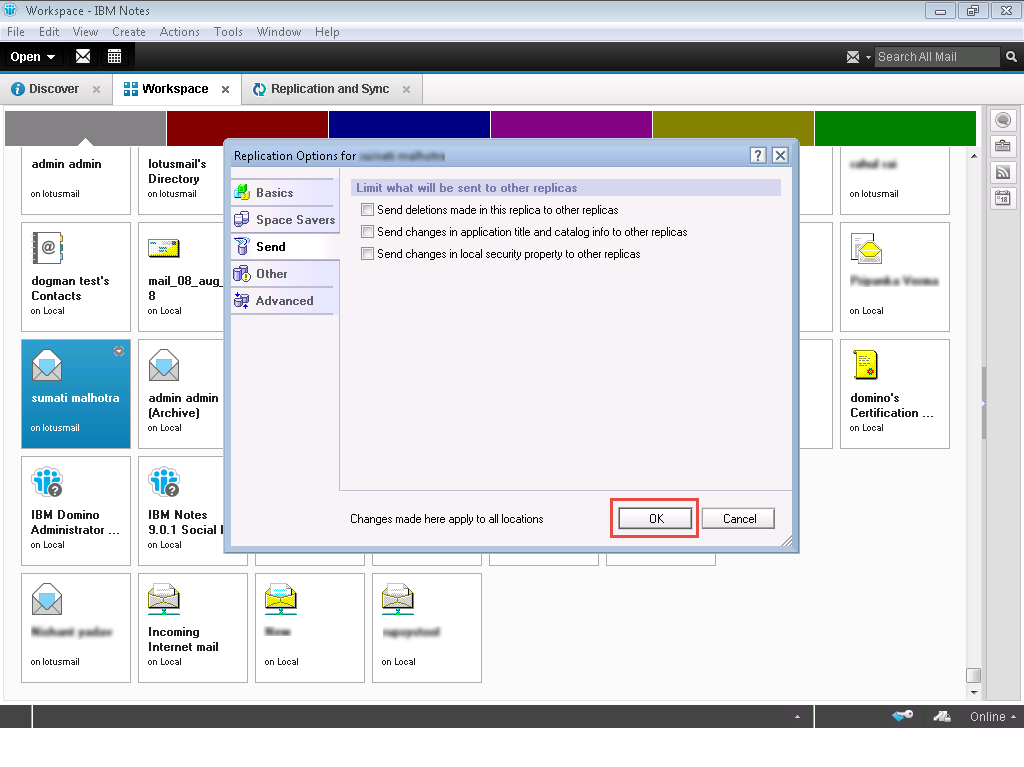Switch to the Discover tab
Viewport: 1024px width, 767px height.
54,89
